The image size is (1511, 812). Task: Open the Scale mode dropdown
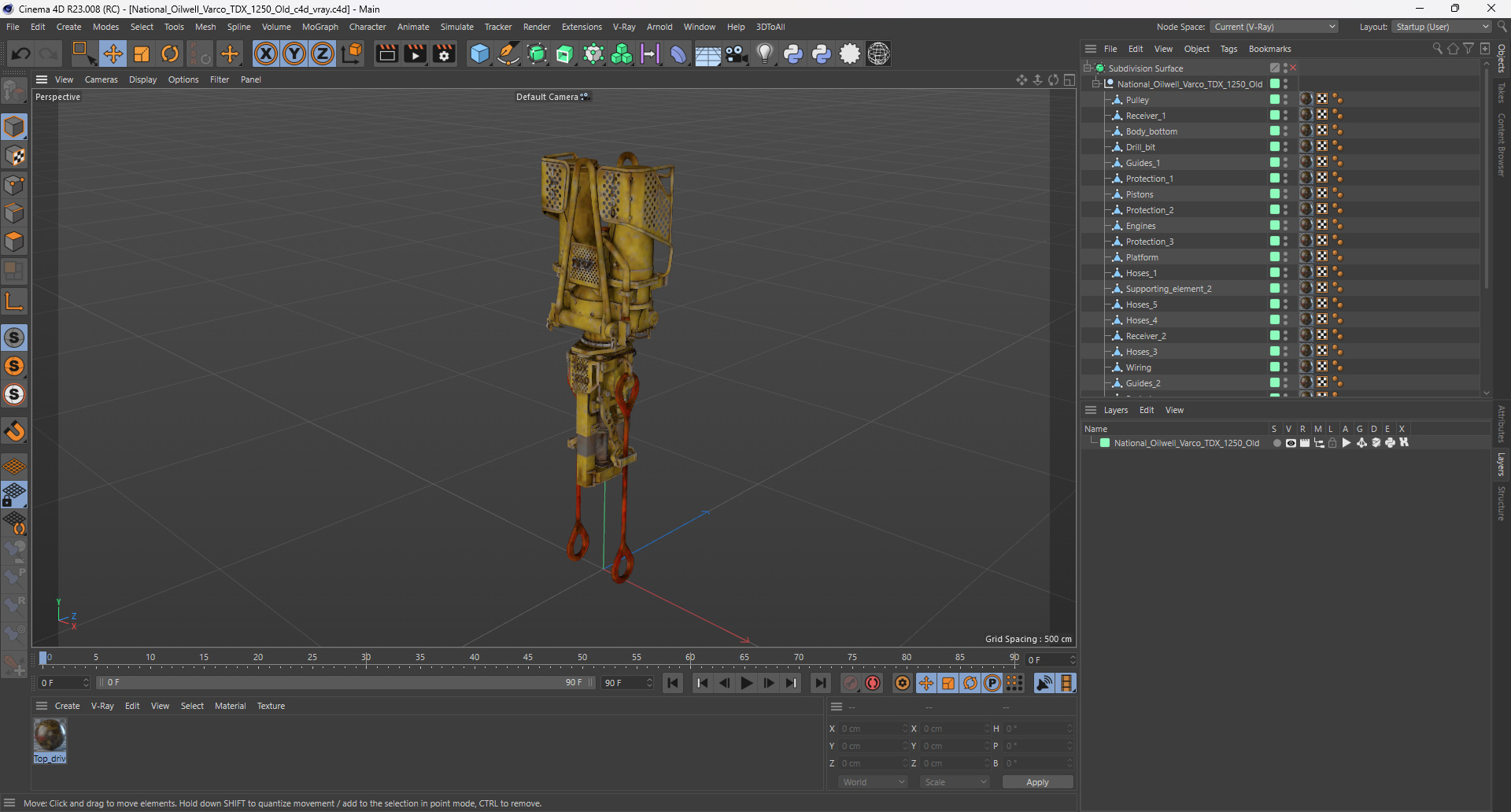(x=955, y=782)
